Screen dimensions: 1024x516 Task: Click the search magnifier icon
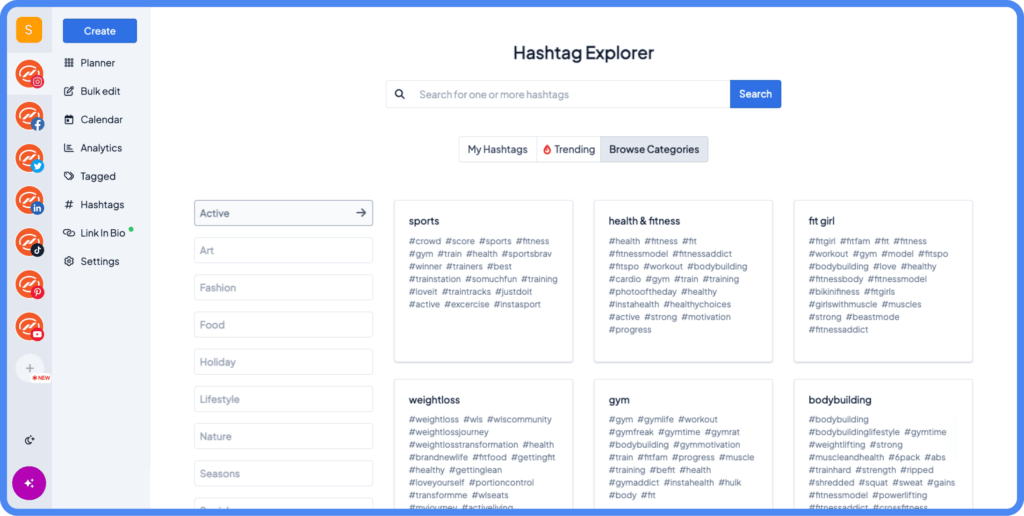tap(400, 94)
